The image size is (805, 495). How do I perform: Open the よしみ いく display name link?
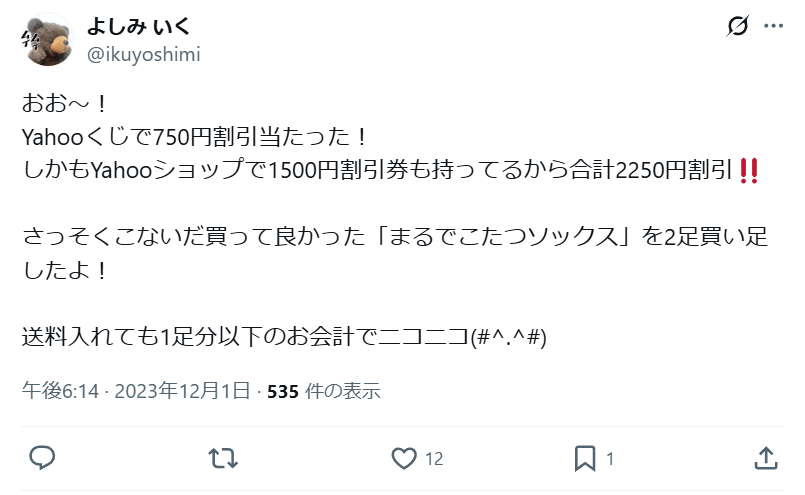pyautogui.click(x=139, y=26)
